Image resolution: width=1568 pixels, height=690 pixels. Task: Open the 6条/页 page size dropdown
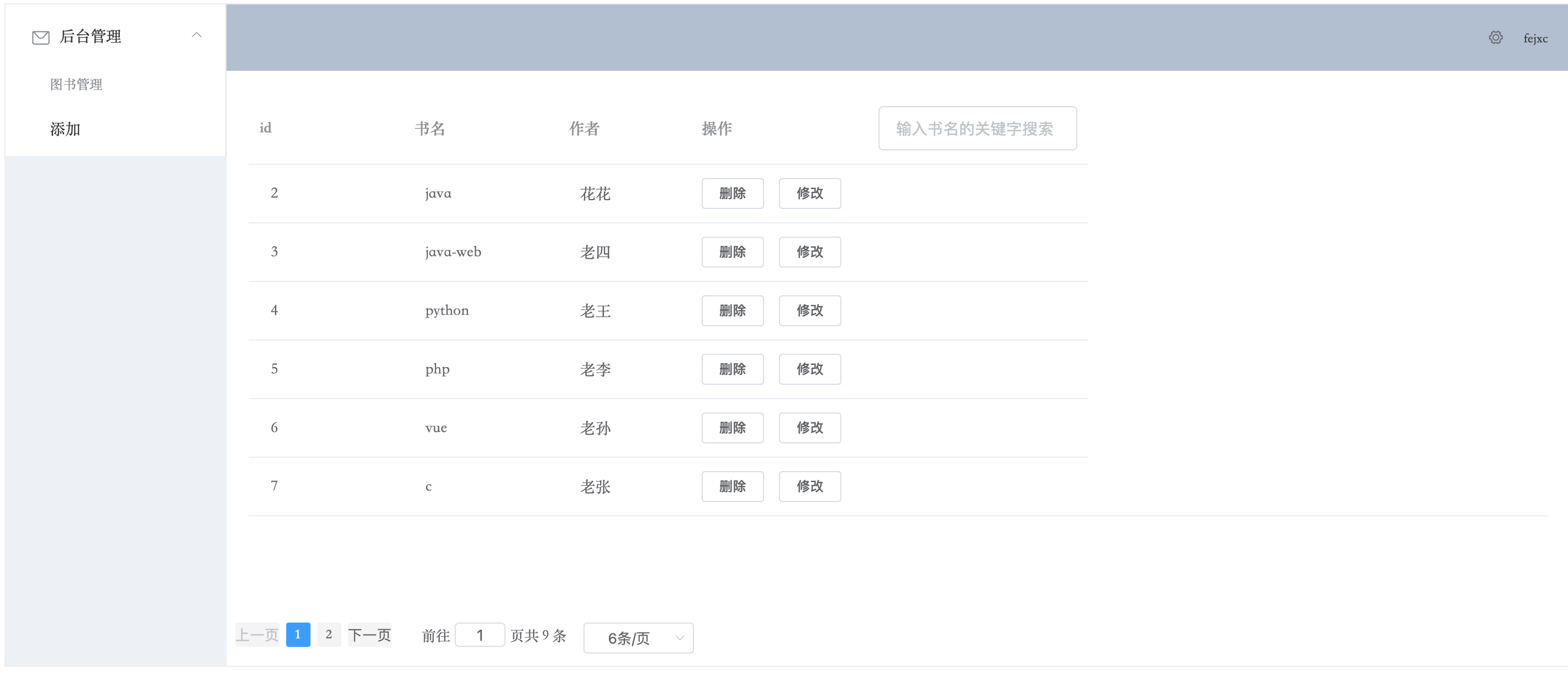[638, 637]
